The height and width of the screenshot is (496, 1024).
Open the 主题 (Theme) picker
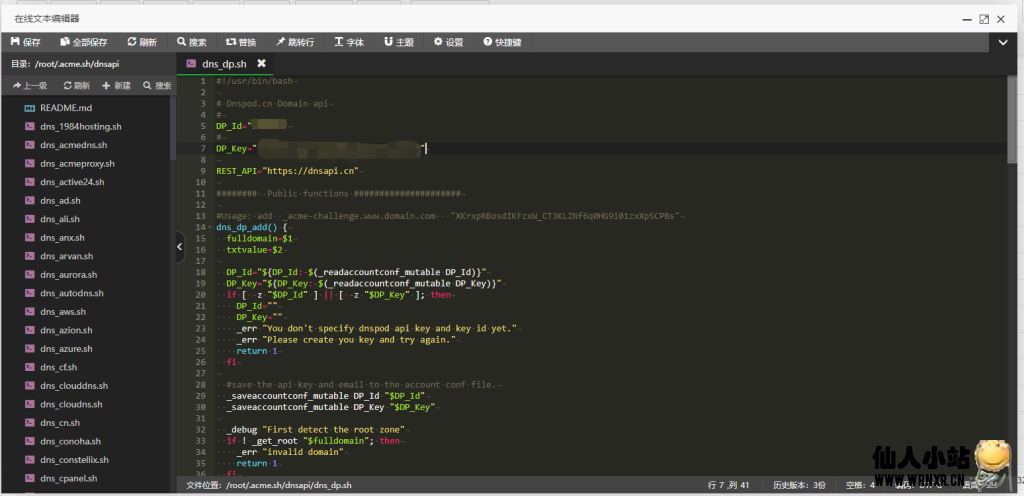pyautogui.click(x=399, y=42)
